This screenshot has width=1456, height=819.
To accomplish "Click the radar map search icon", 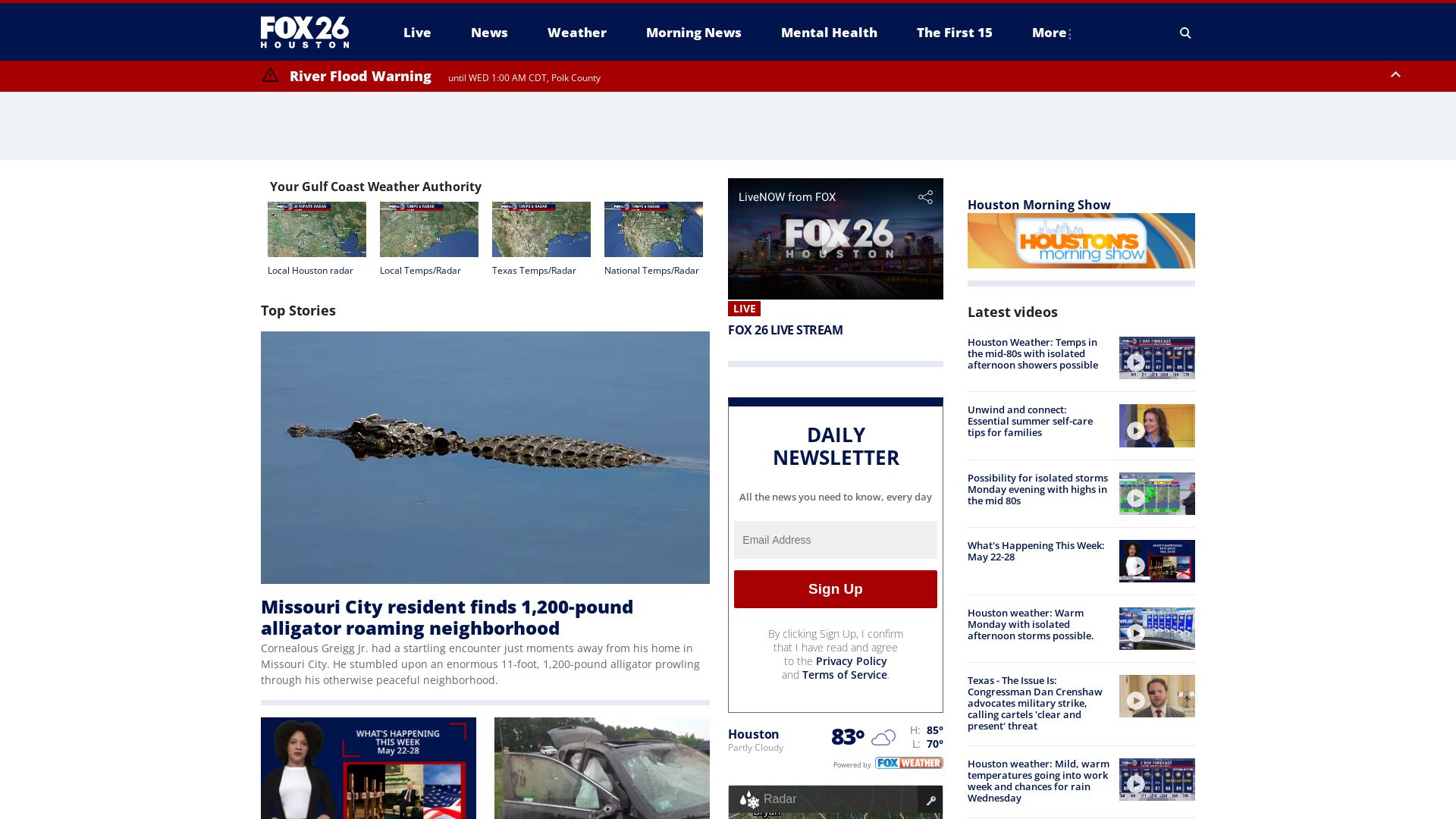I will click(x=930, y=800).
